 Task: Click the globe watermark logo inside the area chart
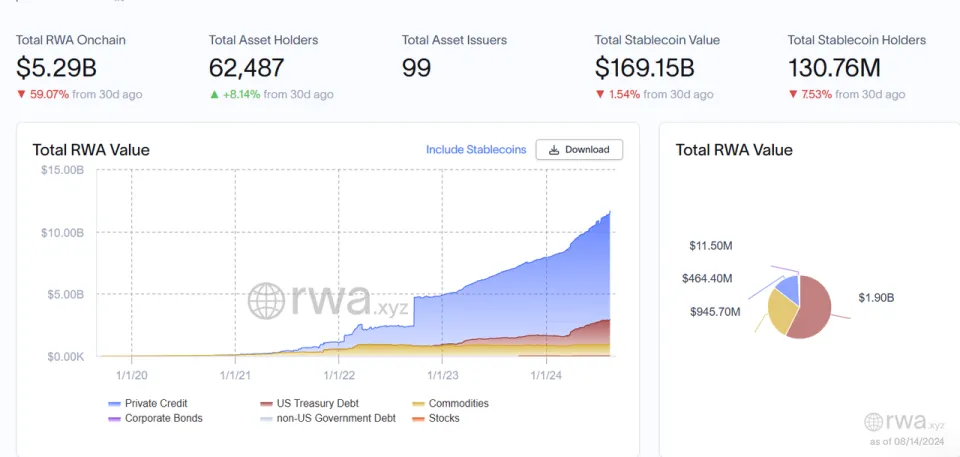click(268, 301)
